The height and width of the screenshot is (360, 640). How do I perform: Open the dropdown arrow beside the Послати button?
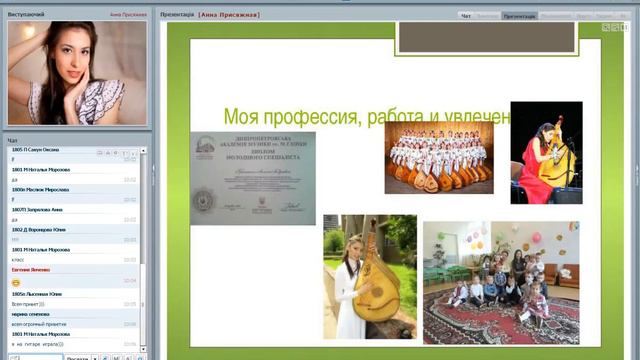(95, 358)
